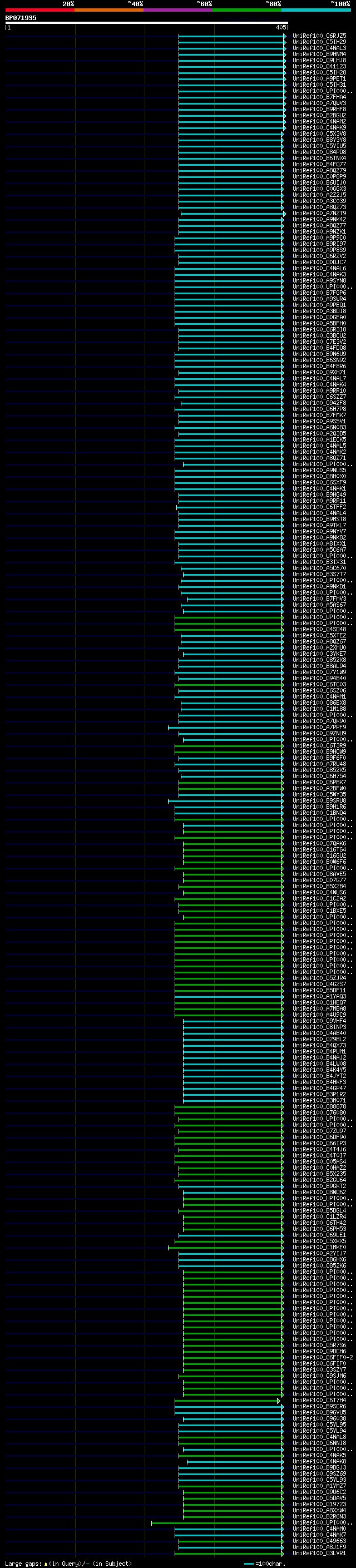
Task: Open UniRef100_B9F6F0 label
Action: tap(319, 758)
